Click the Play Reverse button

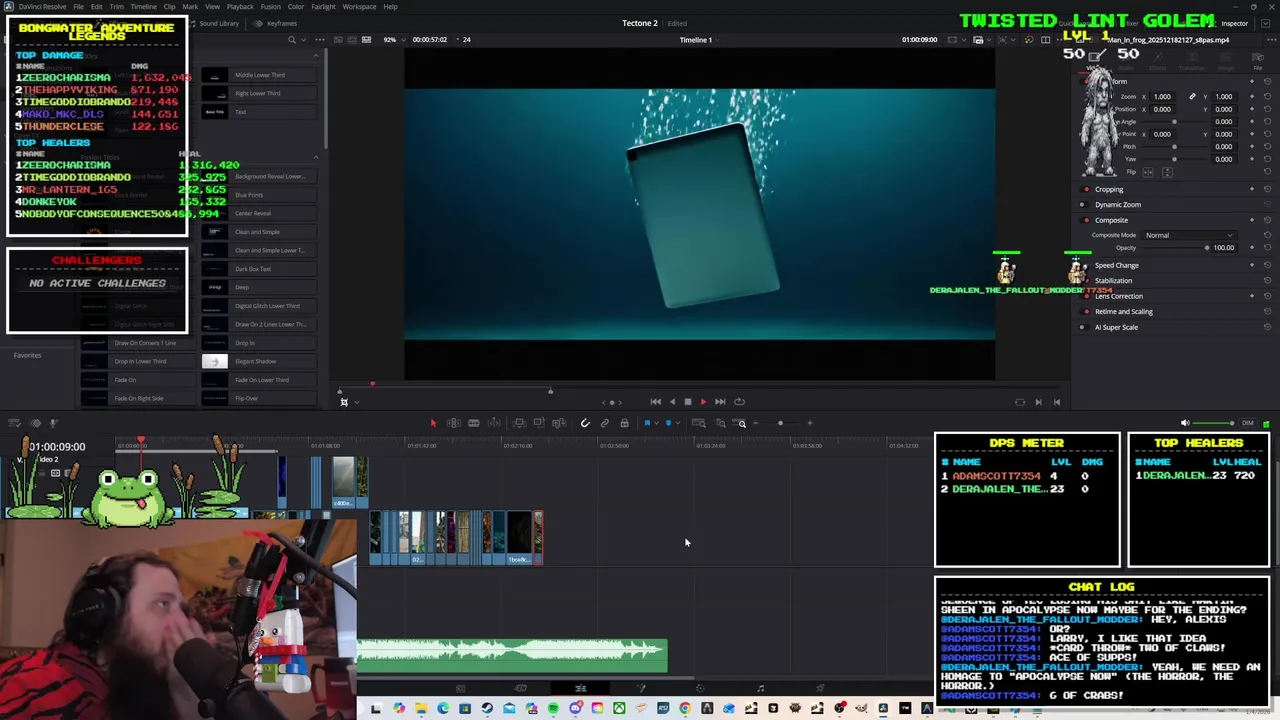pyautogui.click(x=672, y=402)
